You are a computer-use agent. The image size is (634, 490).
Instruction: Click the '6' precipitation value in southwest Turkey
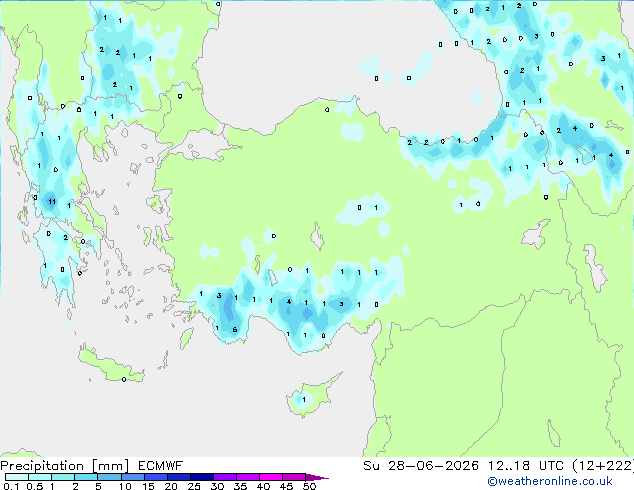tap(235, 330)
